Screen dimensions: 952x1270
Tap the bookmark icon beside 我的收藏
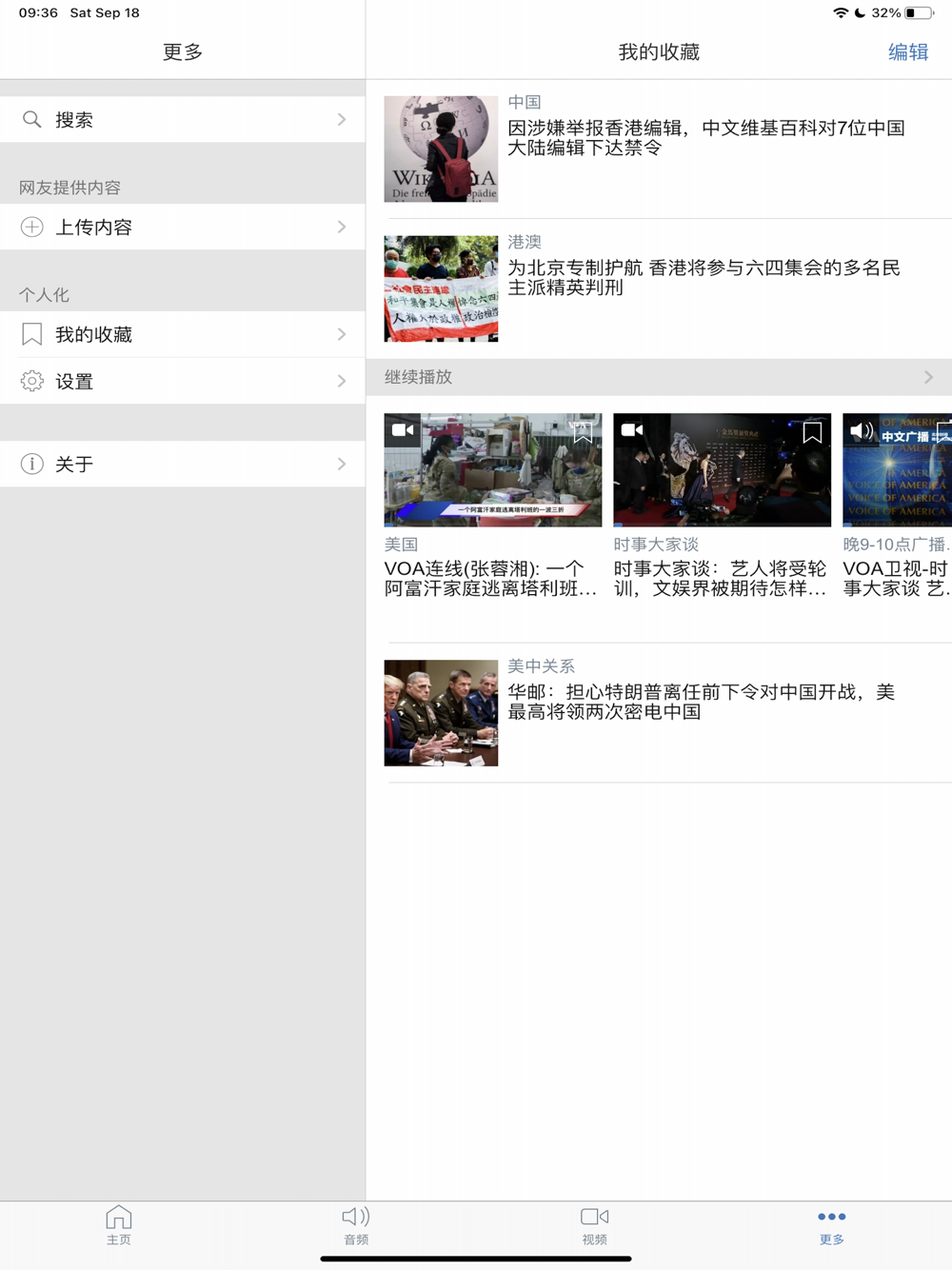tap(32, 334)
